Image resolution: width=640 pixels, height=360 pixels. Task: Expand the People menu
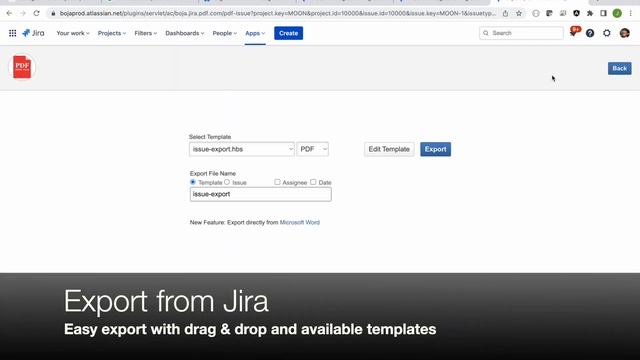point(224,33)
